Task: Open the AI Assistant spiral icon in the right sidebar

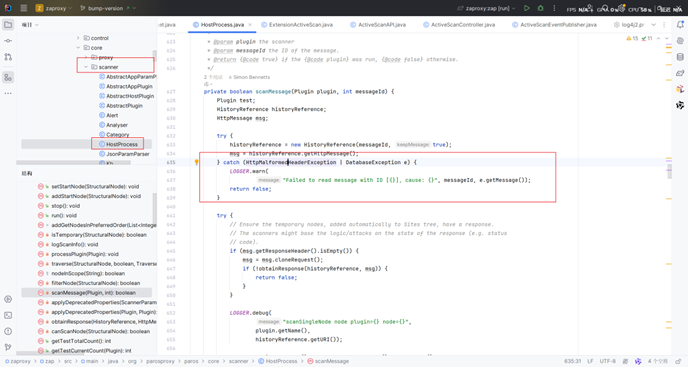Action: (680, 41)
